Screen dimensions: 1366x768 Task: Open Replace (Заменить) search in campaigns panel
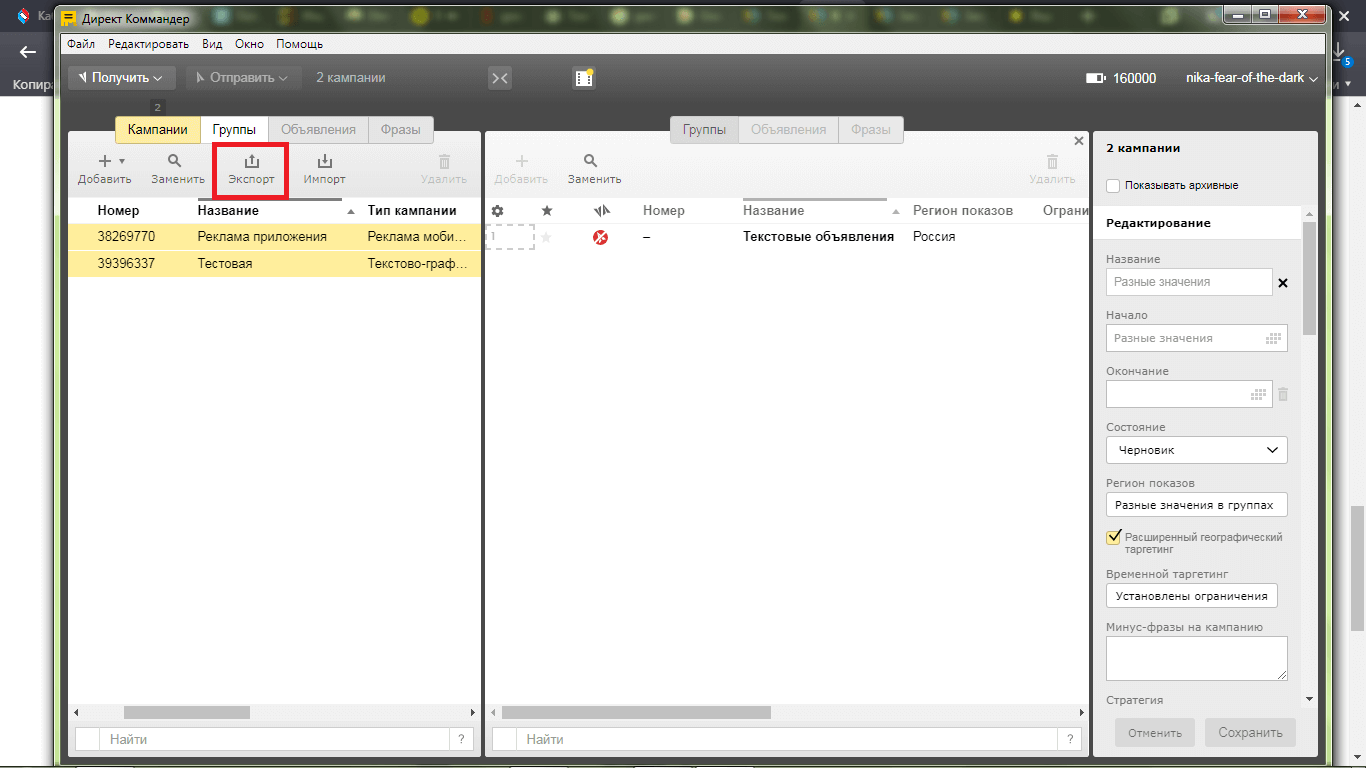177,161
